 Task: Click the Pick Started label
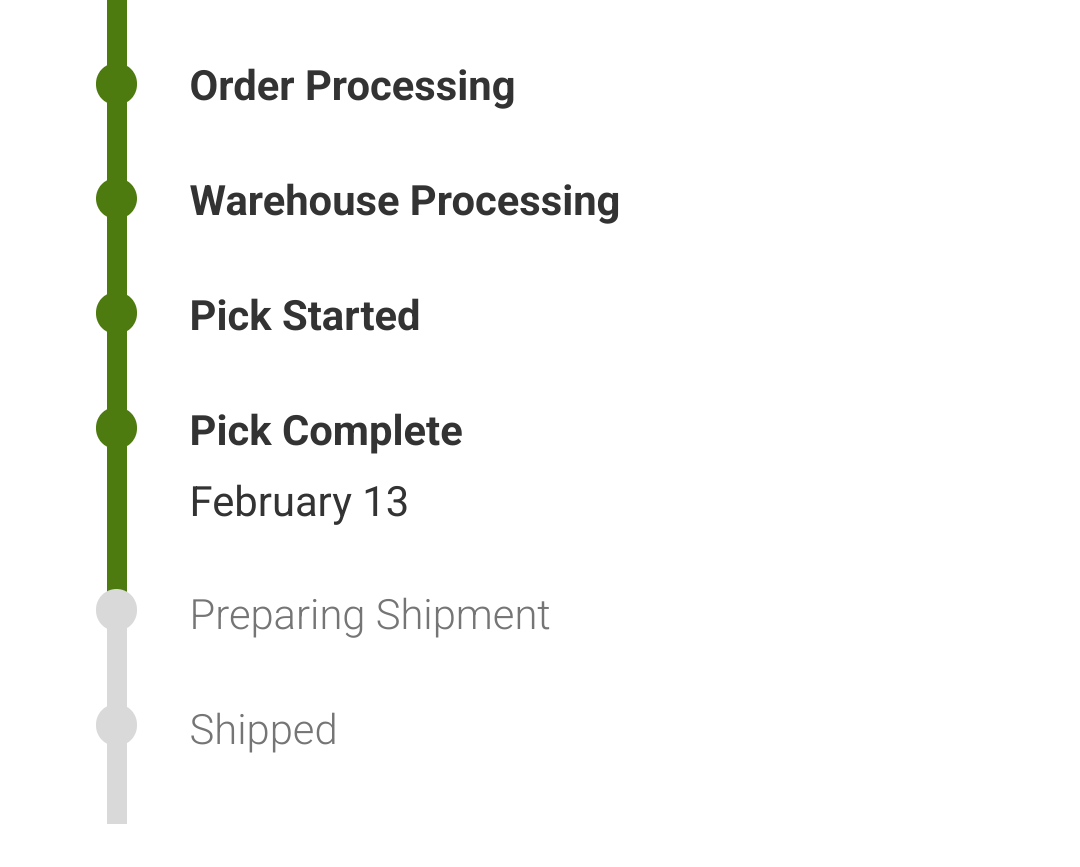(304, 316)
